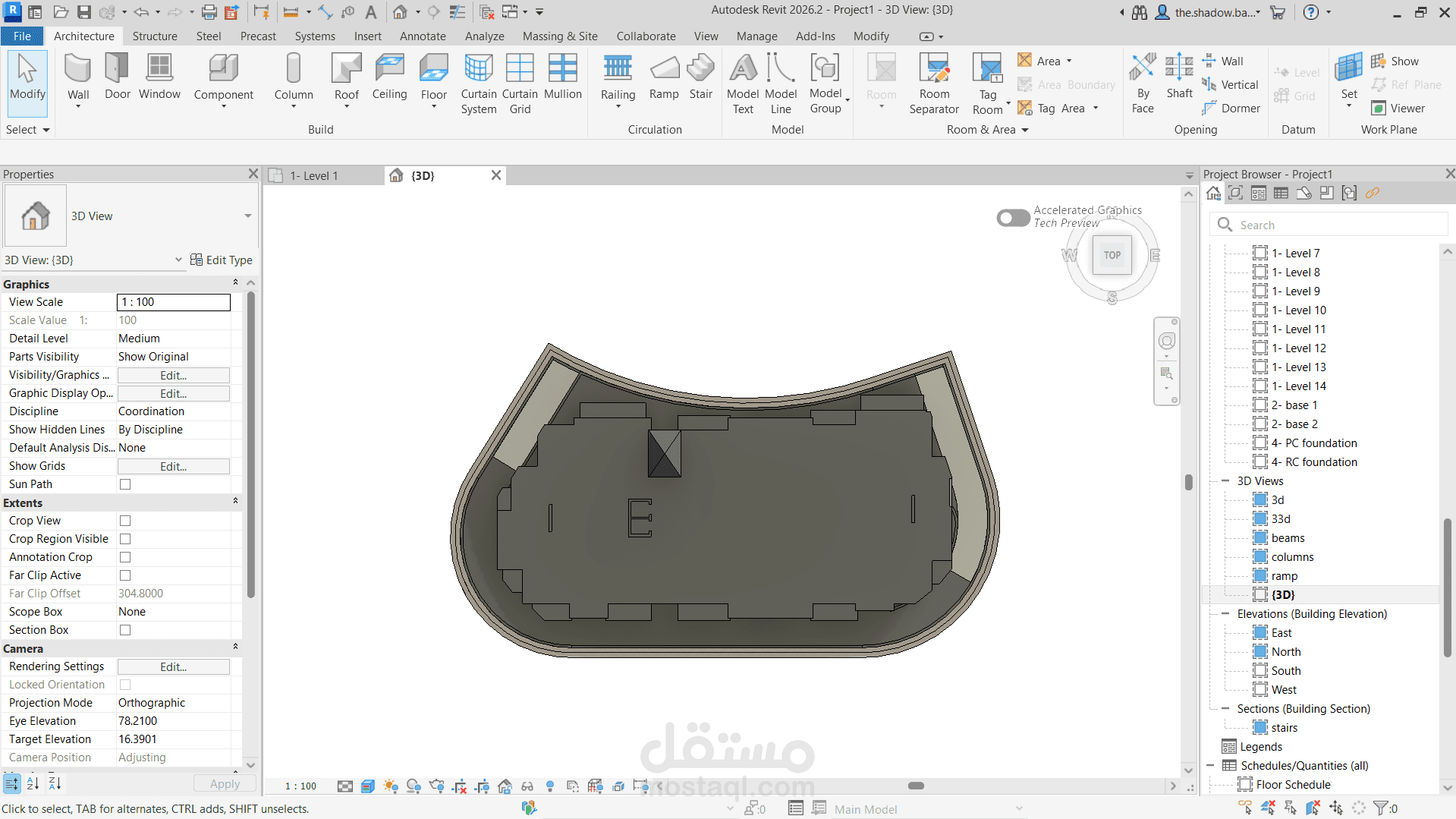This screenshot has height=819, width=1456.
Task: Click the Save icon in quick access toolbar
Action: [x=84, y=12]
